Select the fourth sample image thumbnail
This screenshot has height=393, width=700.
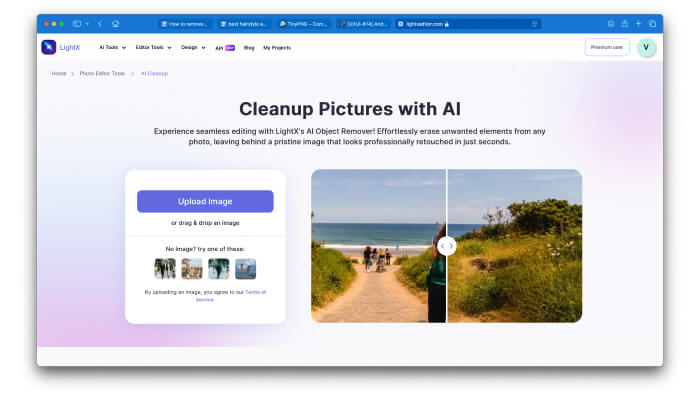pos(246,269)
